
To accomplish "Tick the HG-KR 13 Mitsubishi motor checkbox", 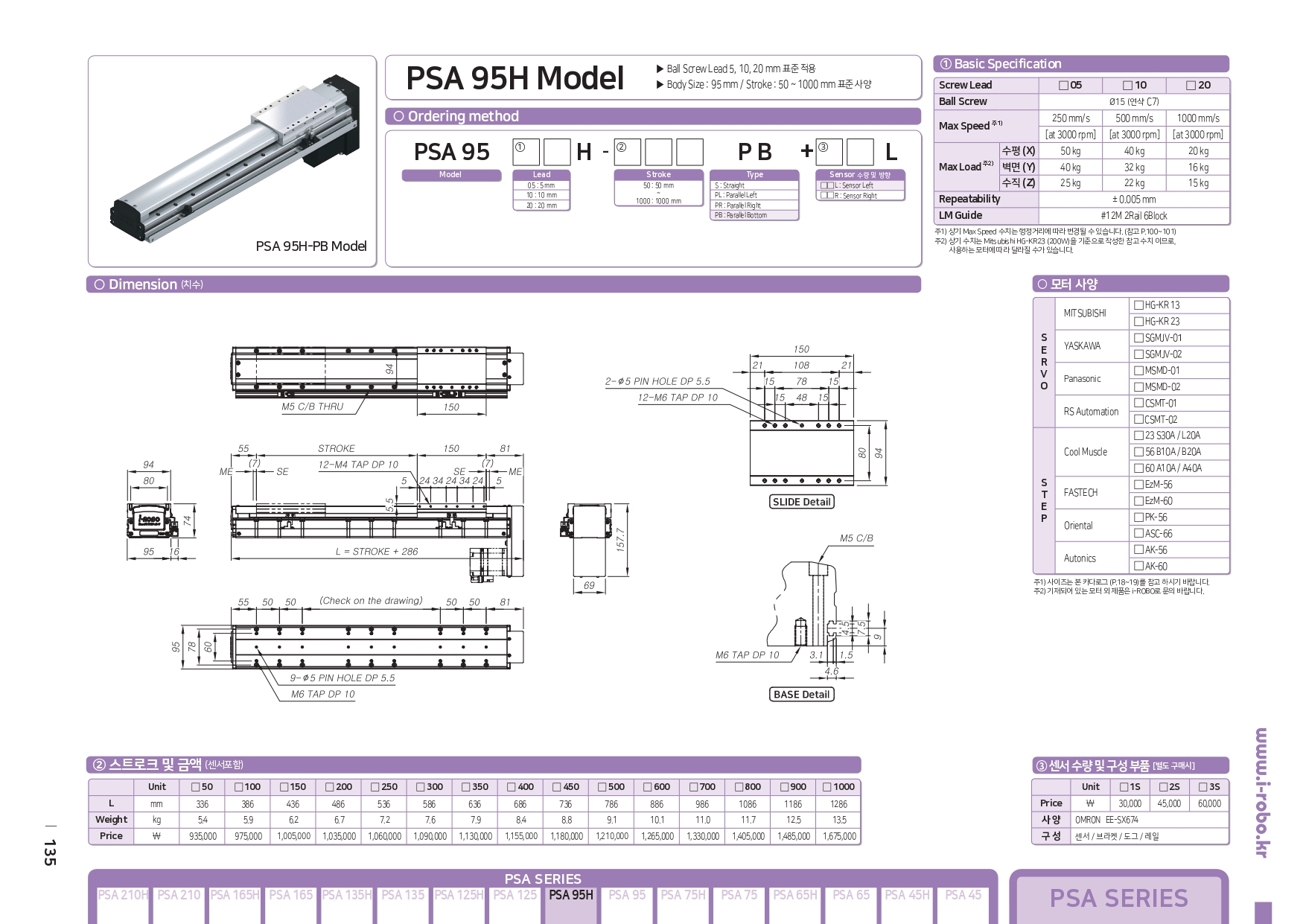I will pyautogui.click(x=1138, y=305).
